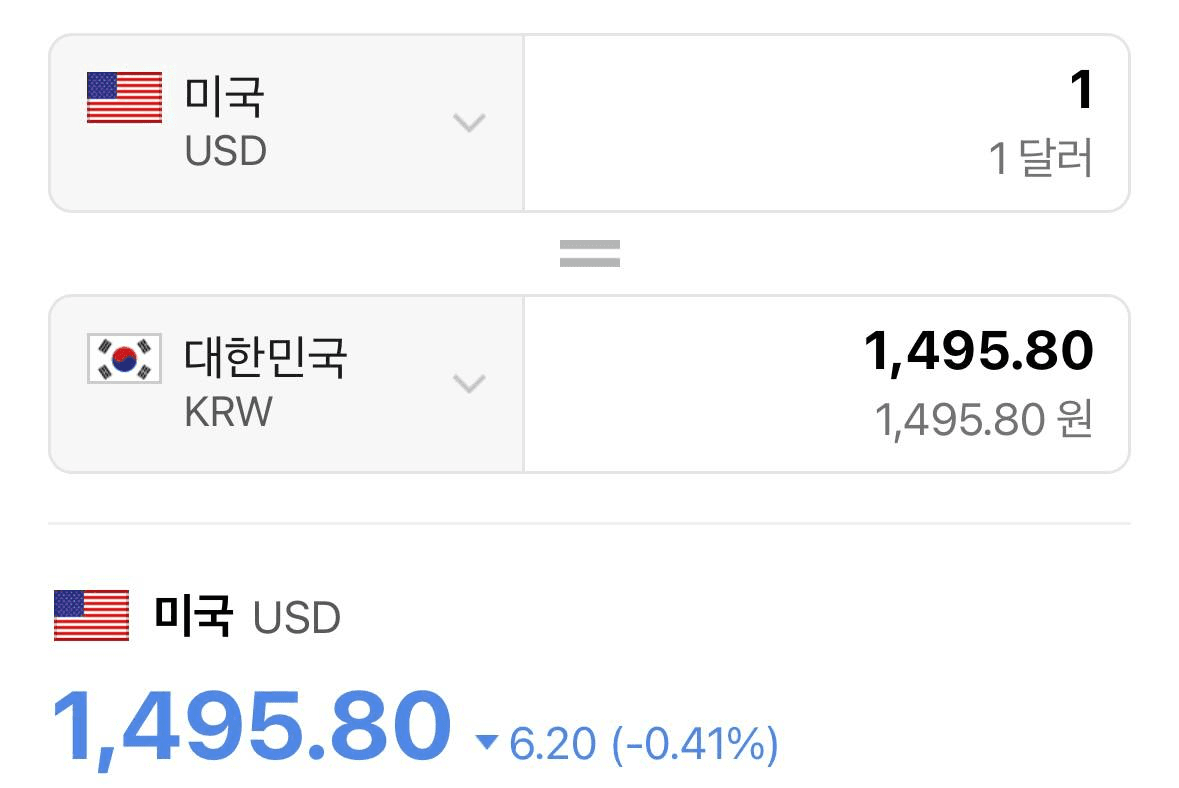1179x788 pixels.
Task: Click the (-0.41%) percentage change
Action: click(696, 744)
